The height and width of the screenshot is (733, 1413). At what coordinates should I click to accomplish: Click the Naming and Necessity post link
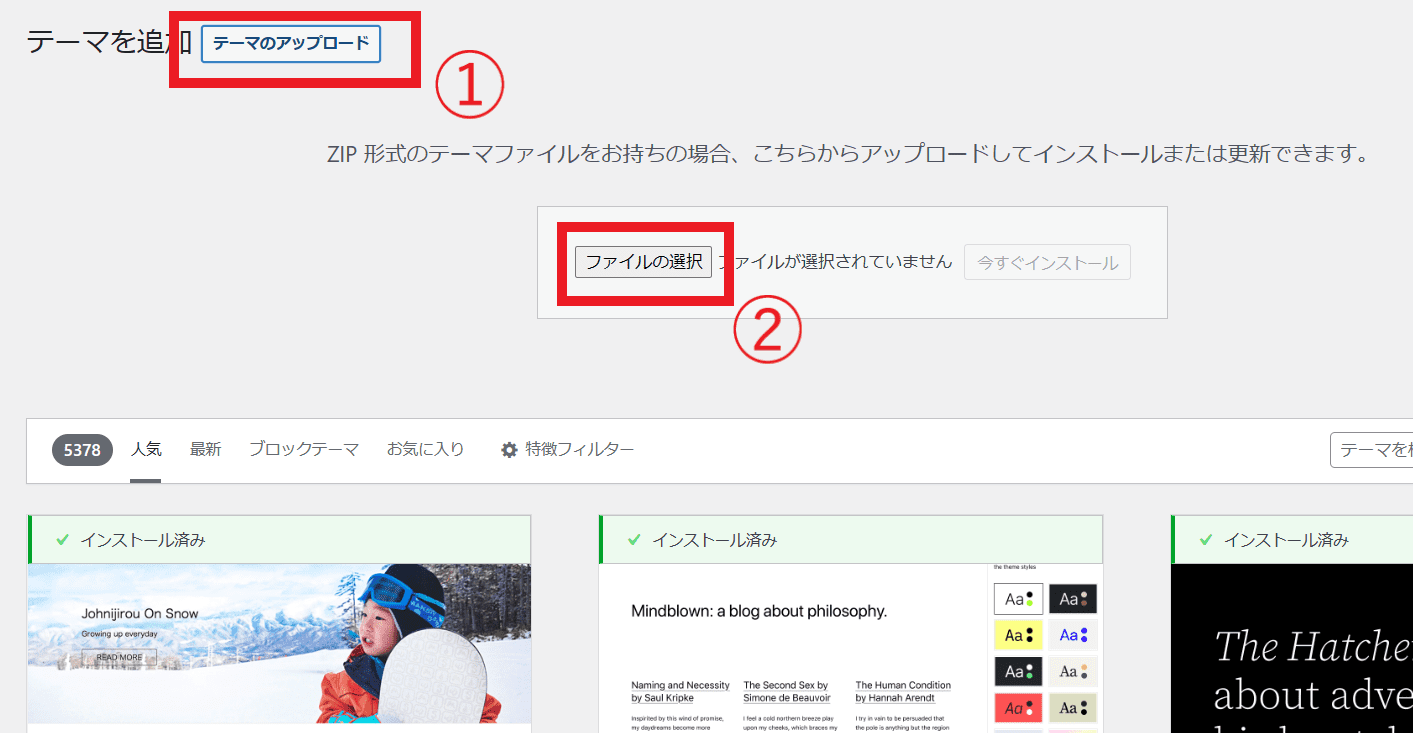coord(680,691)
